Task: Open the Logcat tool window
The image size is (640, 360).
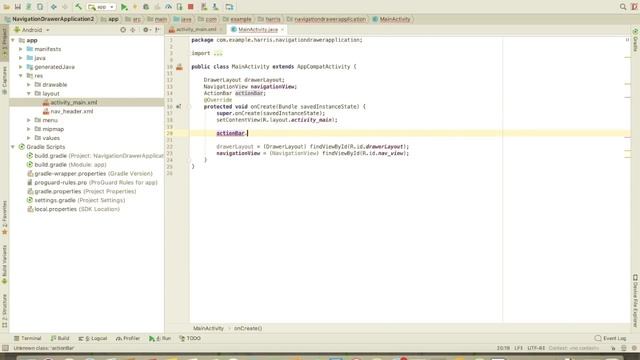Action: point(93,338)
